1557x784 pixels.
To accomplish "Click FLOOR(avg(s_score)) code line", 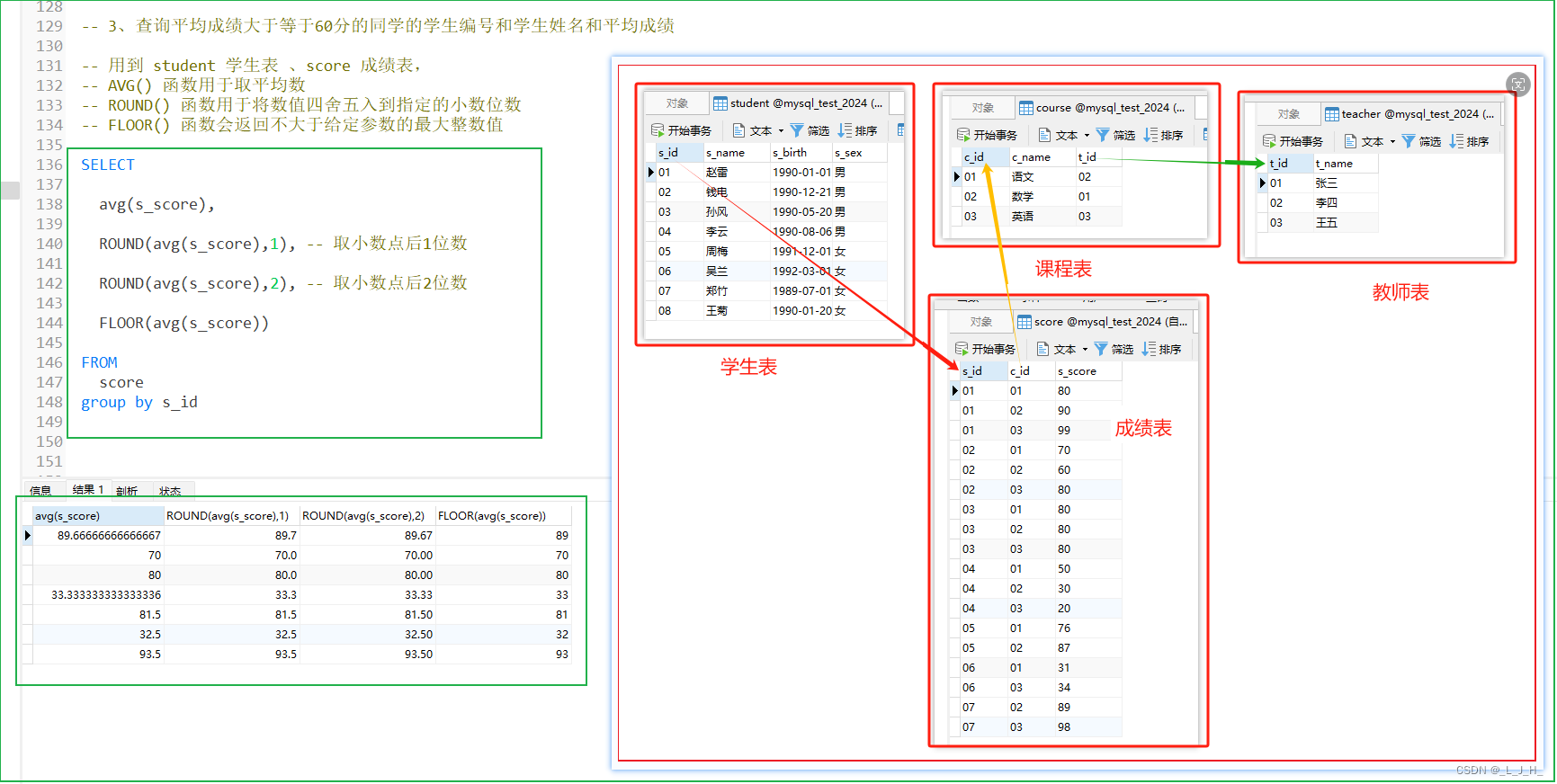I will tap(184, 324).
